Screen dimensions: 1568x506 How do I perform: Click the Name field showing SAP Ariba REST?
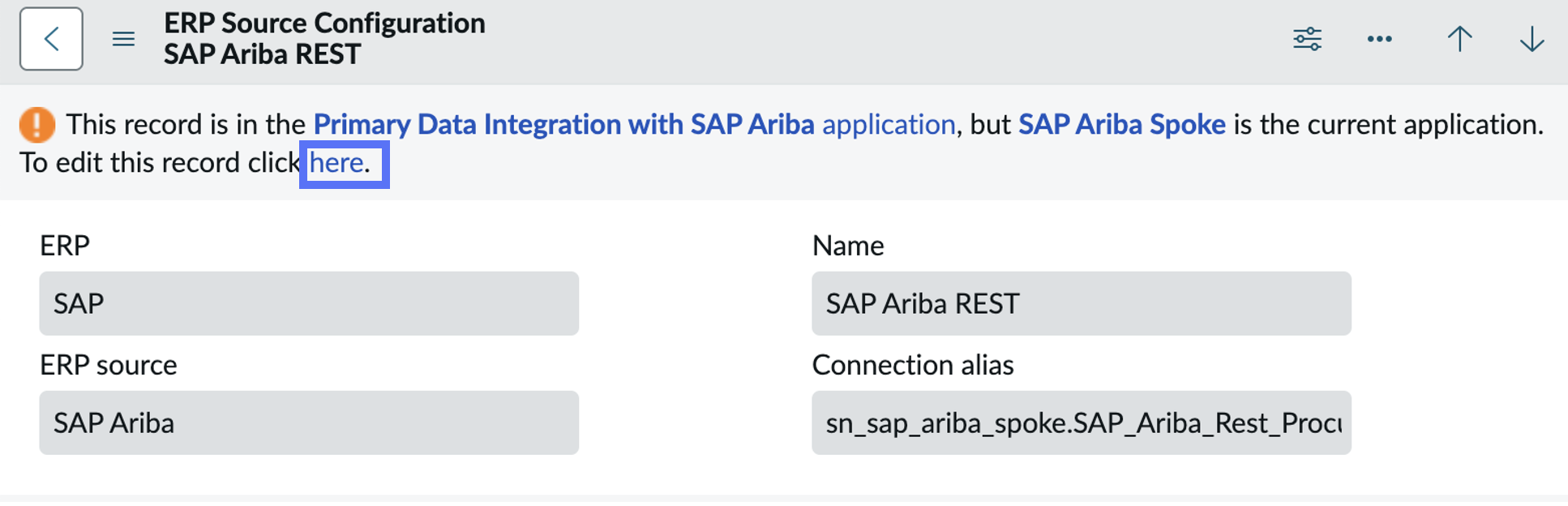point(1081,303)
